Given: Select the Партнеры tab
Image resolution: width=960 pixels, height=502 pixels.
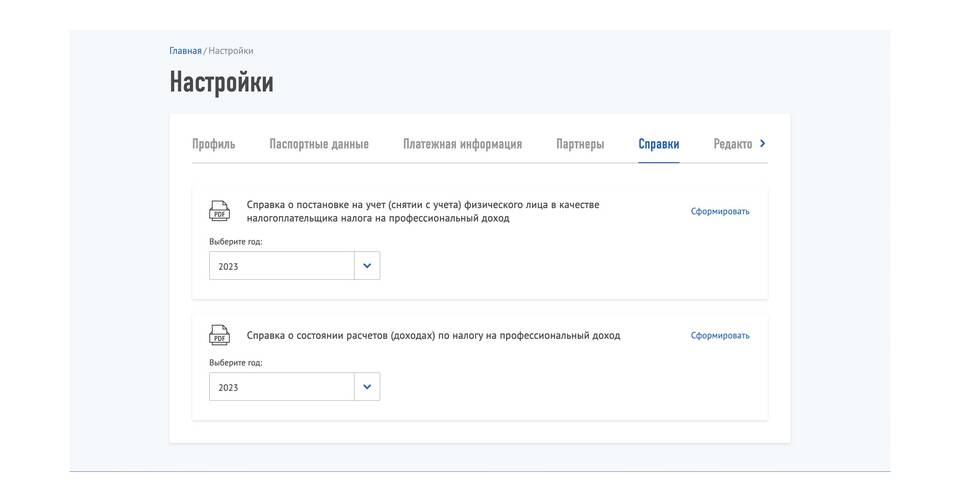Looking at the screenshot, I should coord(580,144).
